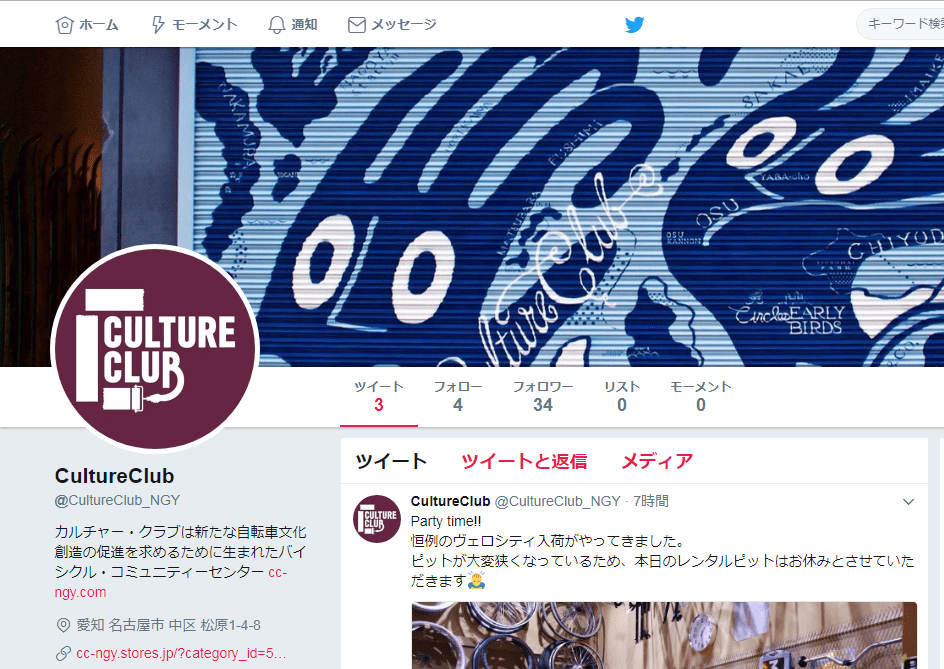
Task: Open the bicycle wheels tweet photo
Action: (x=664, y=635)
